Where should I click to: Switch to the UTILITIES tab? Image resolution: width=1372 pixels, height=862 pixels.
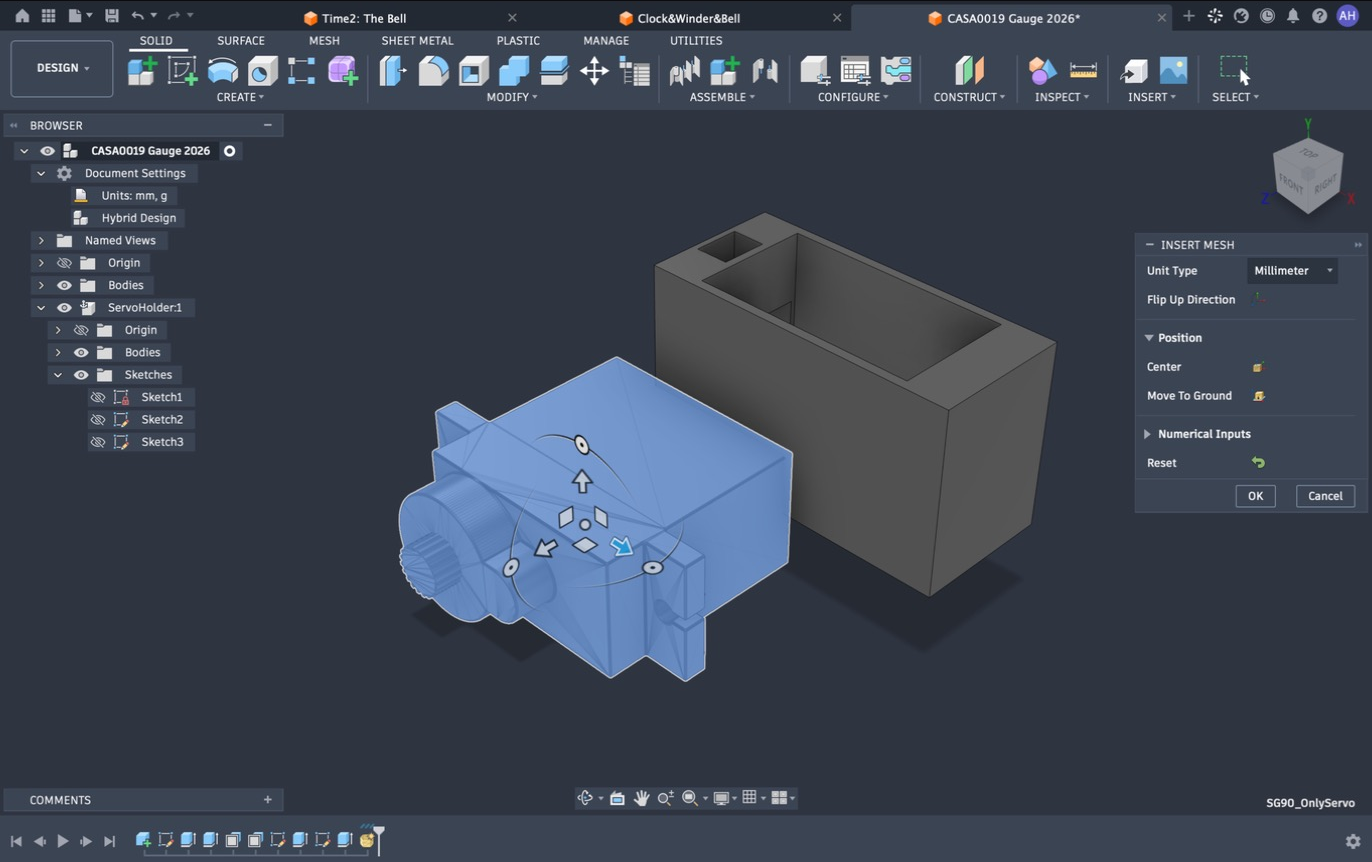(696, 41)
